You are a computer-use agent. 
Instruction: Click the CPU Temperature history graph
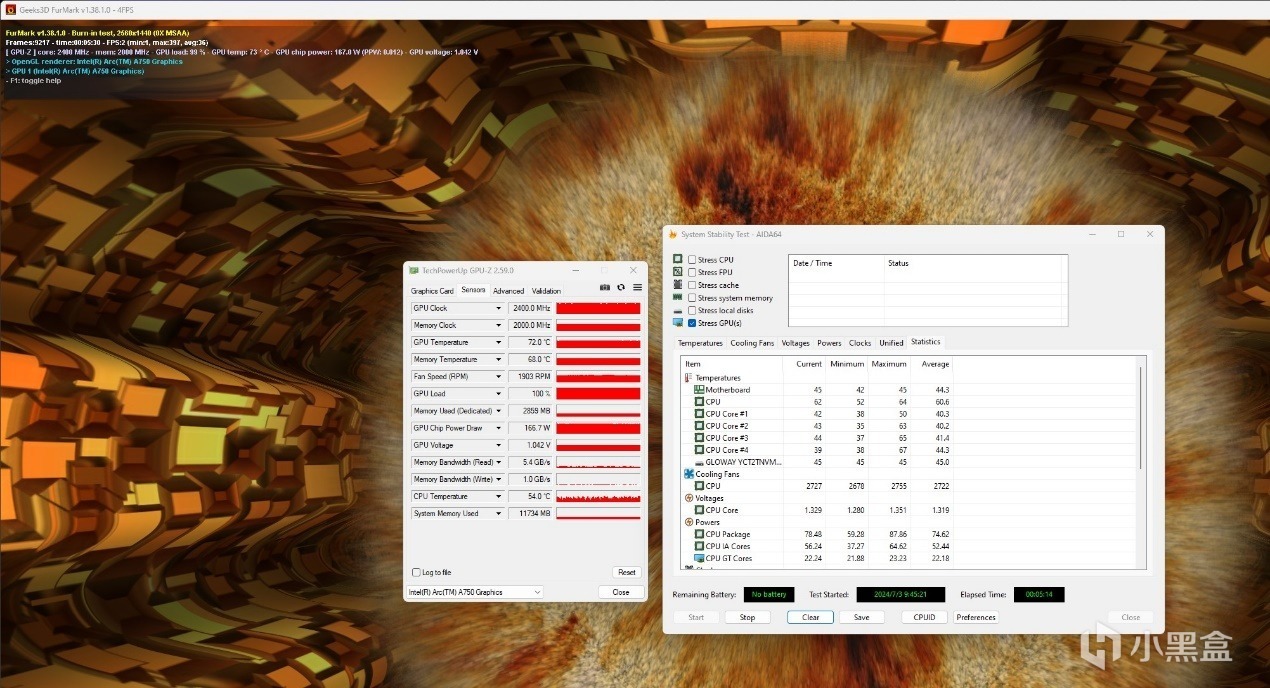[598, 496]
